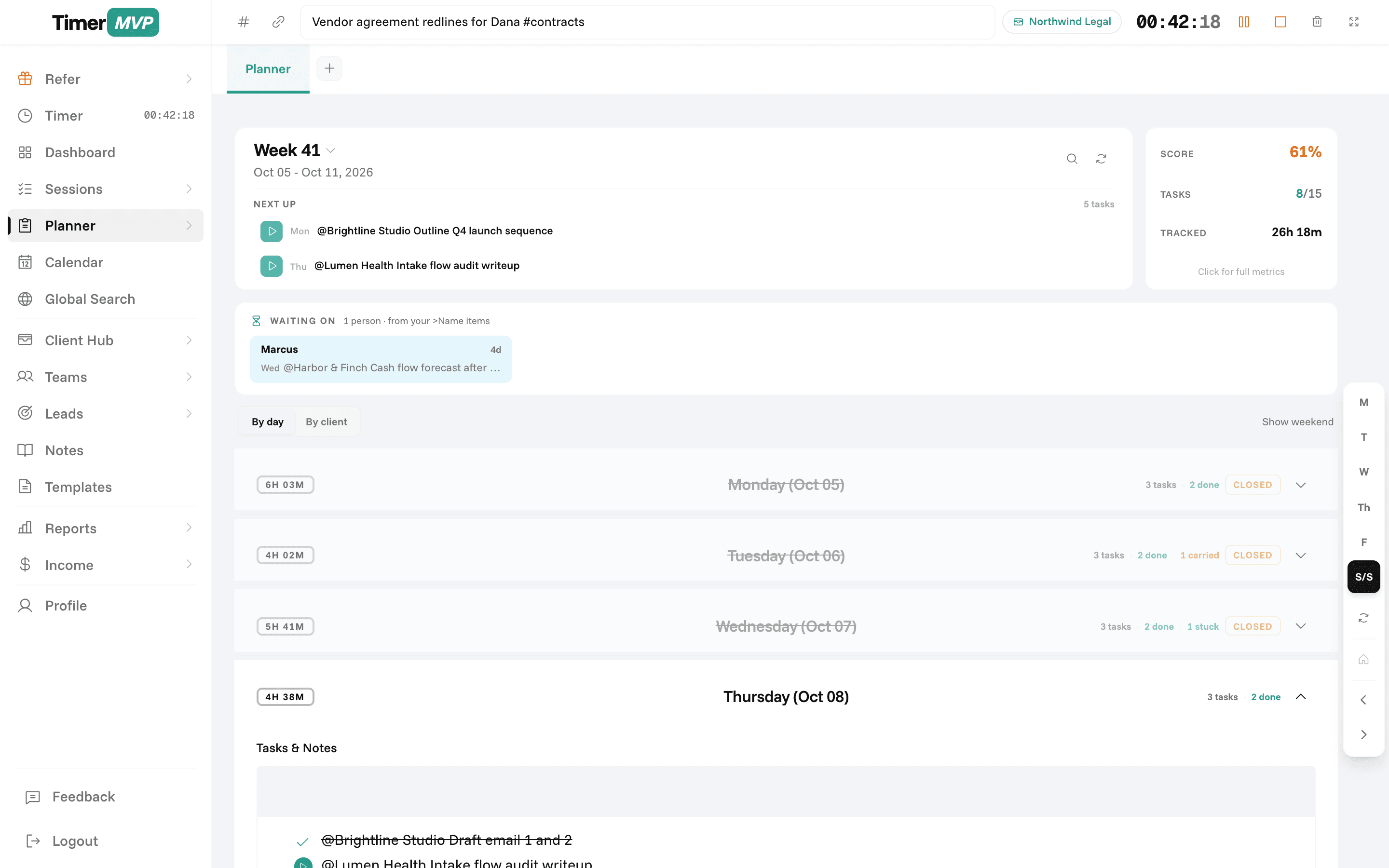Start timer for Lumen Health audit writeup

272,266
